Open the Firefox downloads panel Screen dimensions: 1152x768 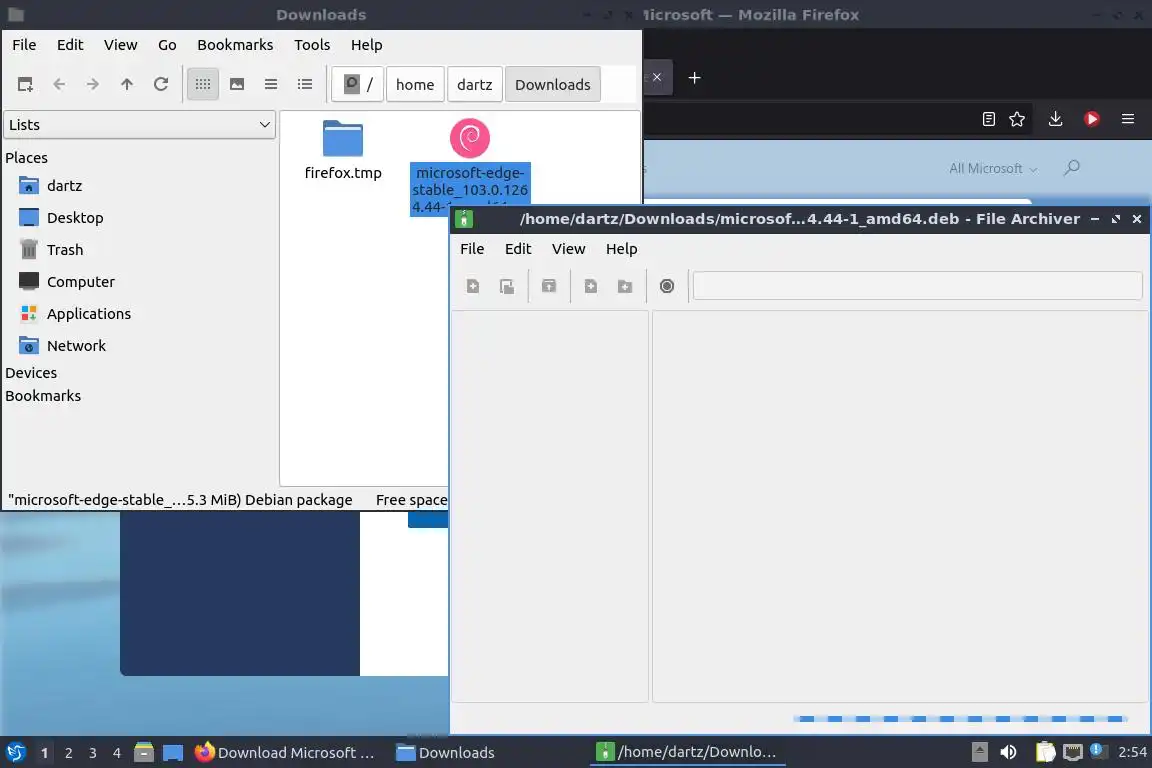[x=1056, y=119]
